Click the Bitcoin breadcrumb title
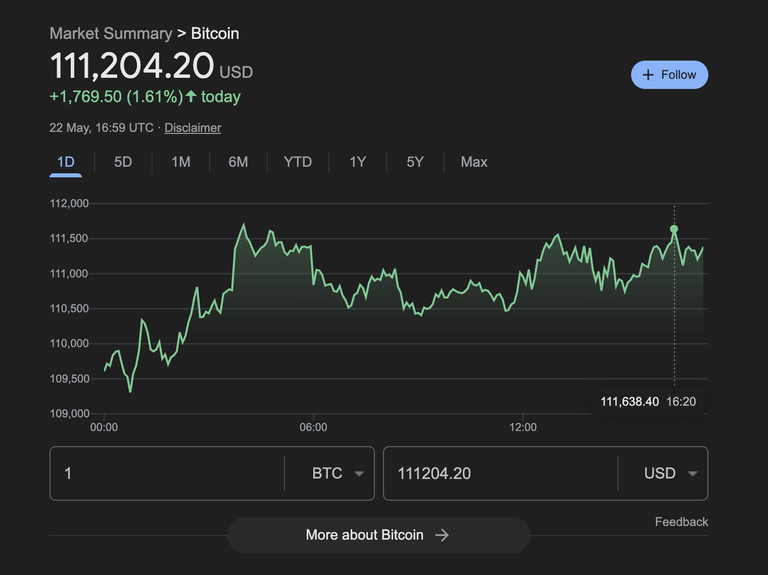 215,33
